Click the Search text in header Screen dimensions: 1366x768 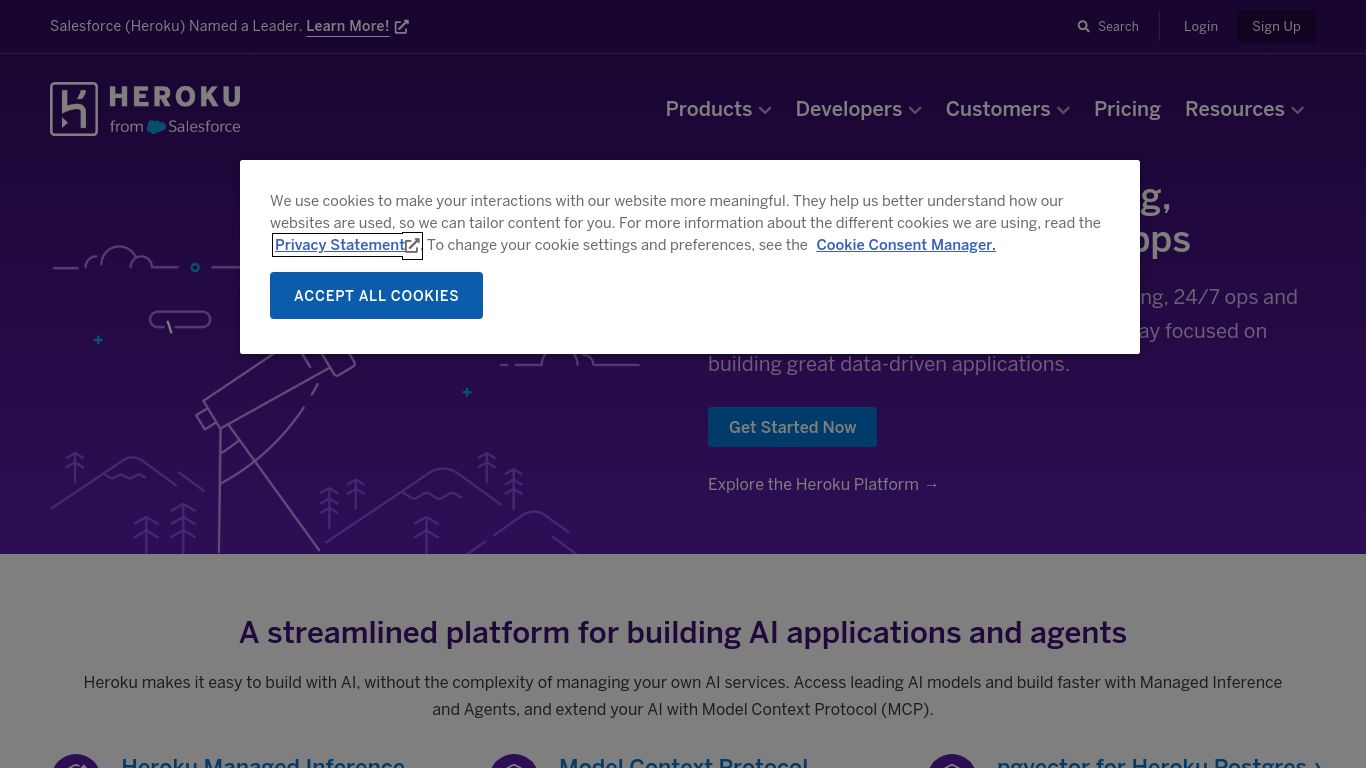coord(1118,27)
